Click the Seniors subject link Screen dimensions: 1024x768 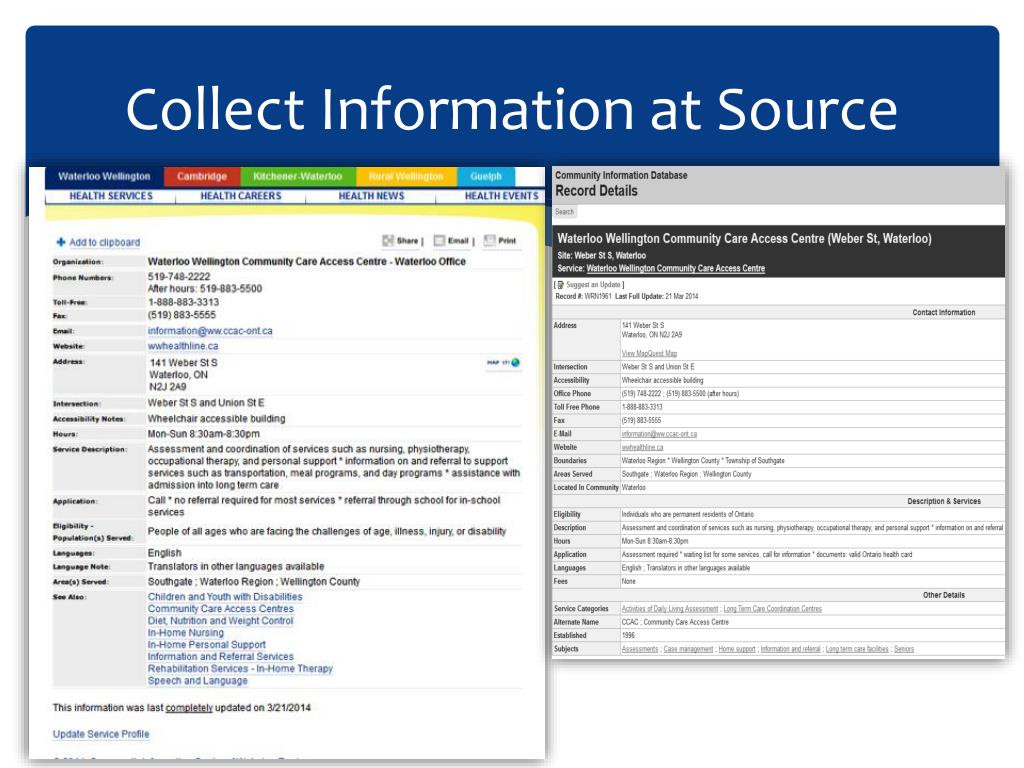[904, 649]
